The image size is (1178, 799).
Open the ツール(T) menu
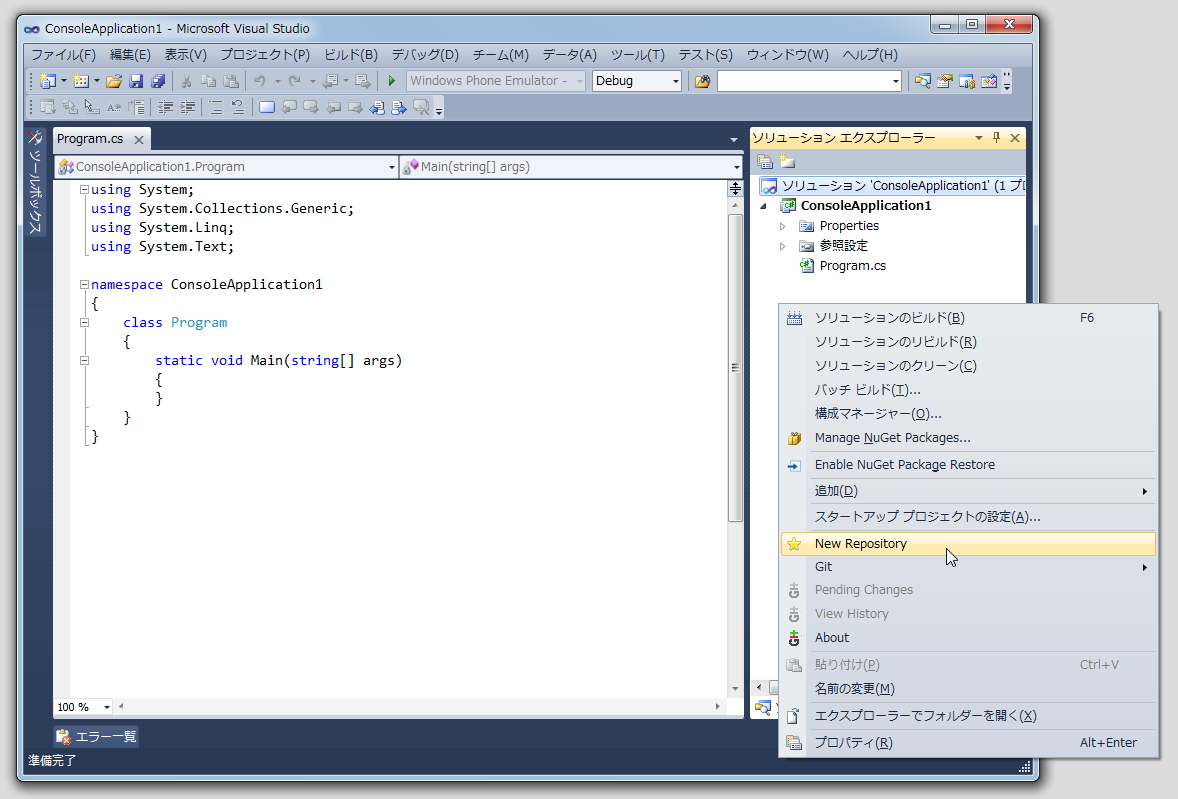[x=637, y=55]
